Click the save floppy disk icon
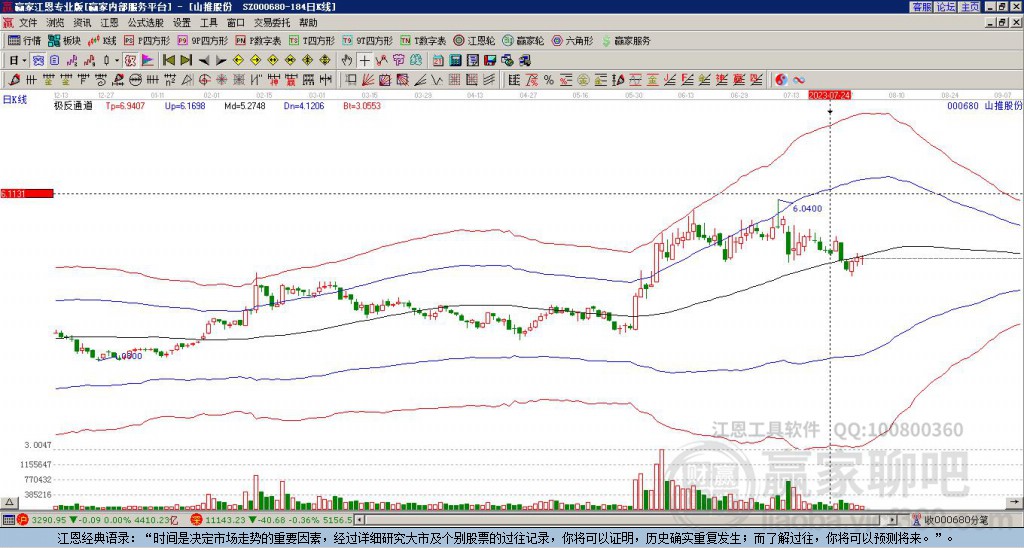 tap(490, 61)
